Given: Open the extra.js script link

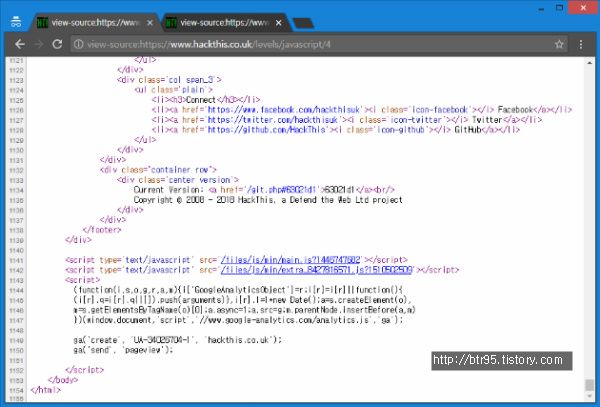Looking at the screenshot, I should (x=316, y=270).
